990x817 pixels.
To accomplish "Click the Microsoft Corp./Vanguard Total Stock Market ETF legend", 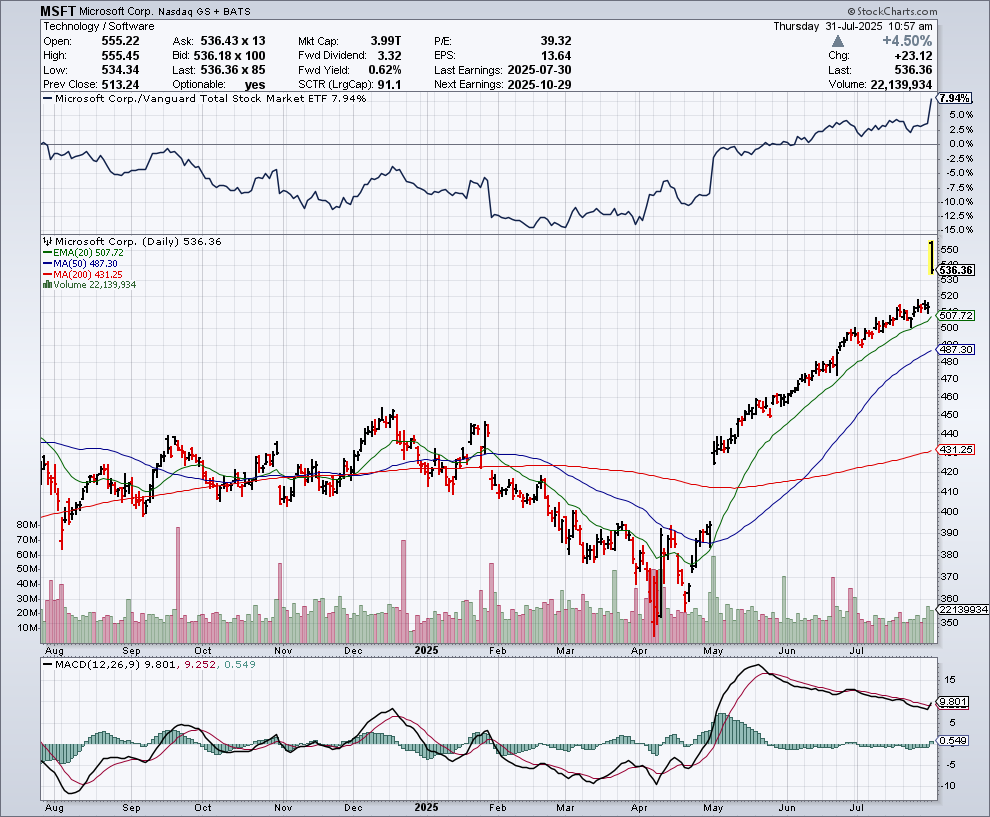I will (205, 98).
